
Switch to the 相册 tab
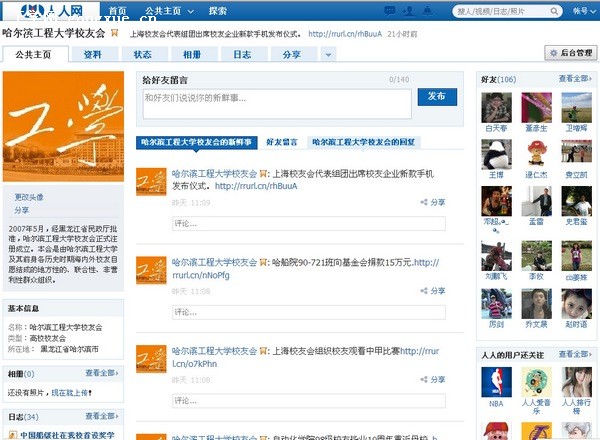click(191, 55)
